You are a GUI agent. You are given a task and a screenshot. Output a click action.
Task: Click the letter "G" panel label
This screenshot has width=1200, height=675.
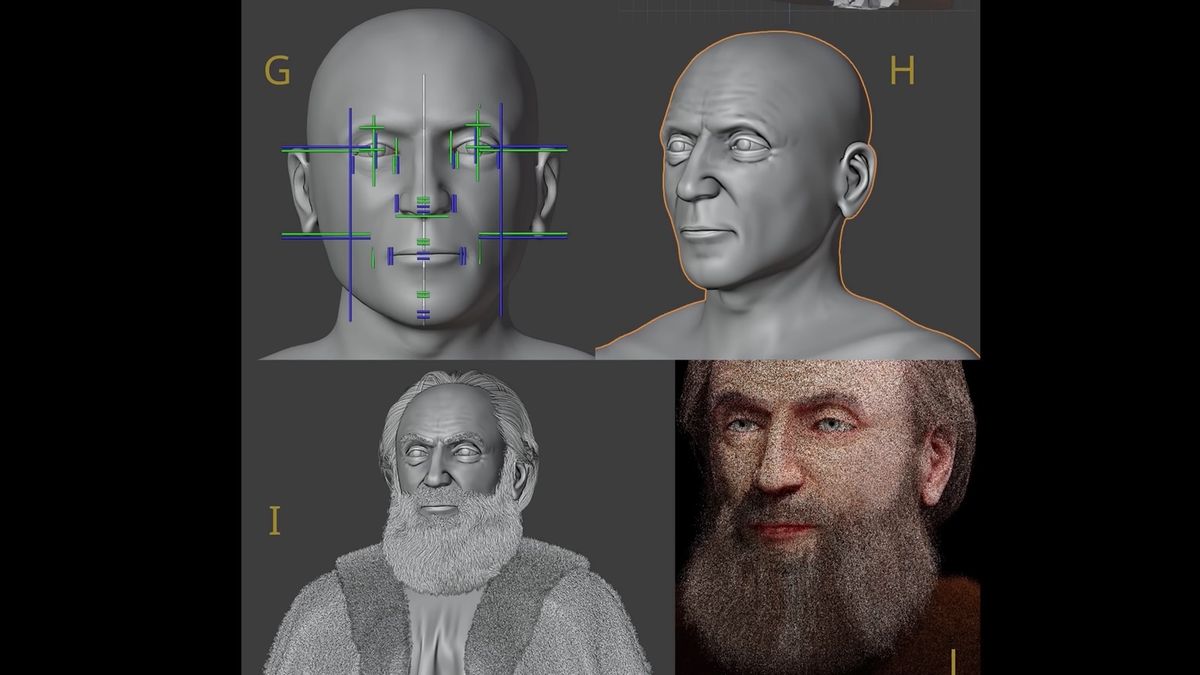(277, 71)
